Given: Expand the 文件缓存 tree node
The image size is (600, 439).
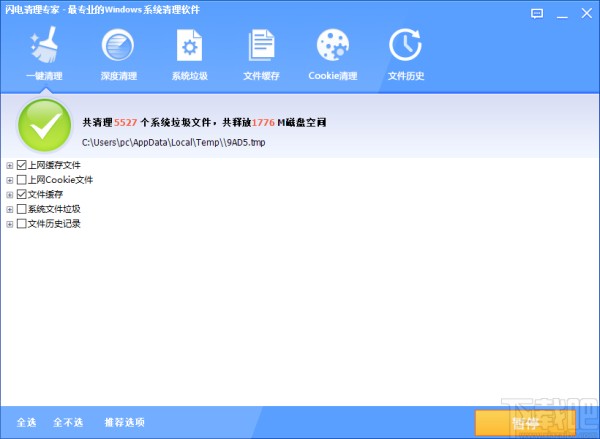Looking at the screenshot, I should point(10,195).
